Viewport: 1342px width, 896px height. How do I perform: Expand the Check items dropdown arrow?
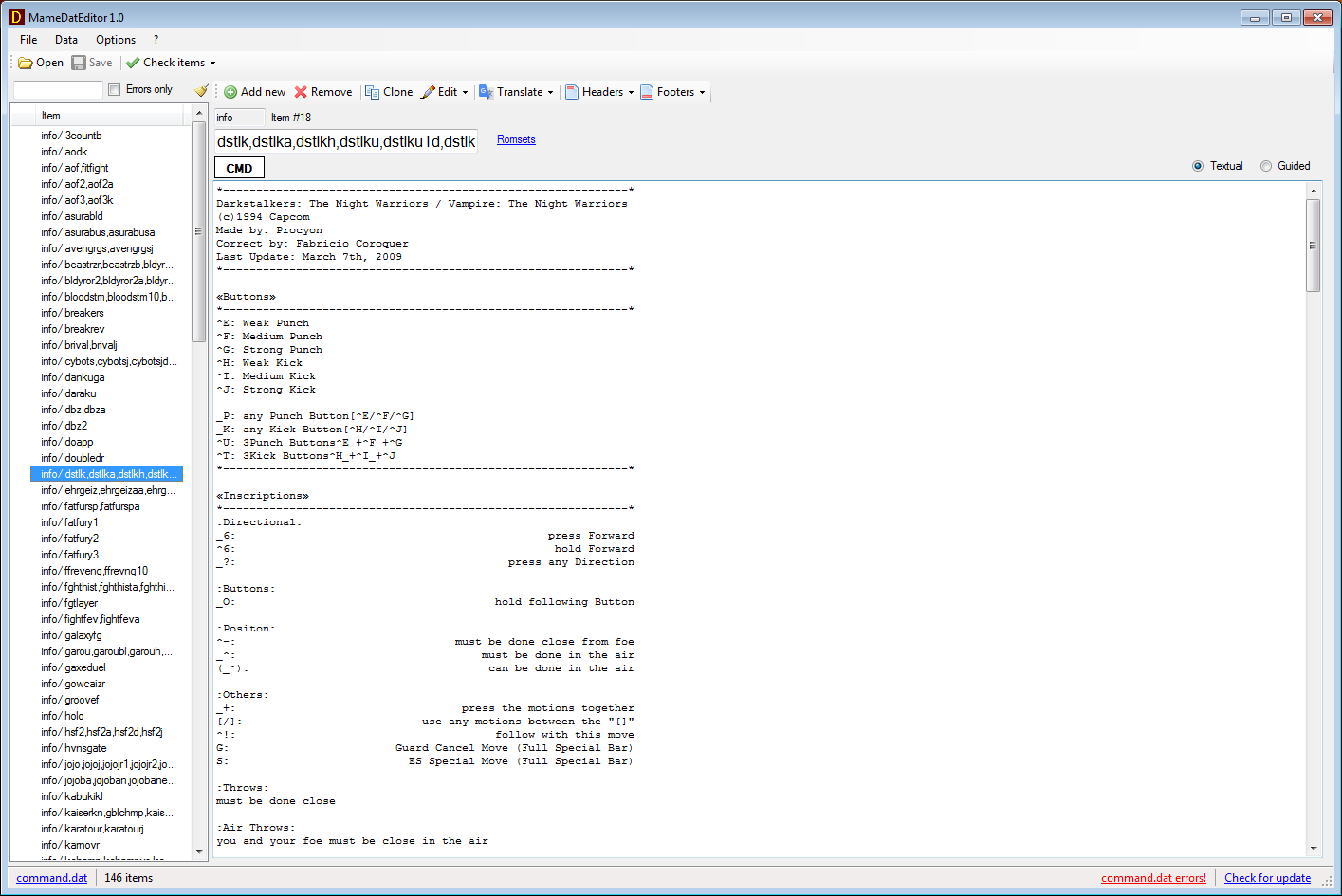[x=212, y=64]
